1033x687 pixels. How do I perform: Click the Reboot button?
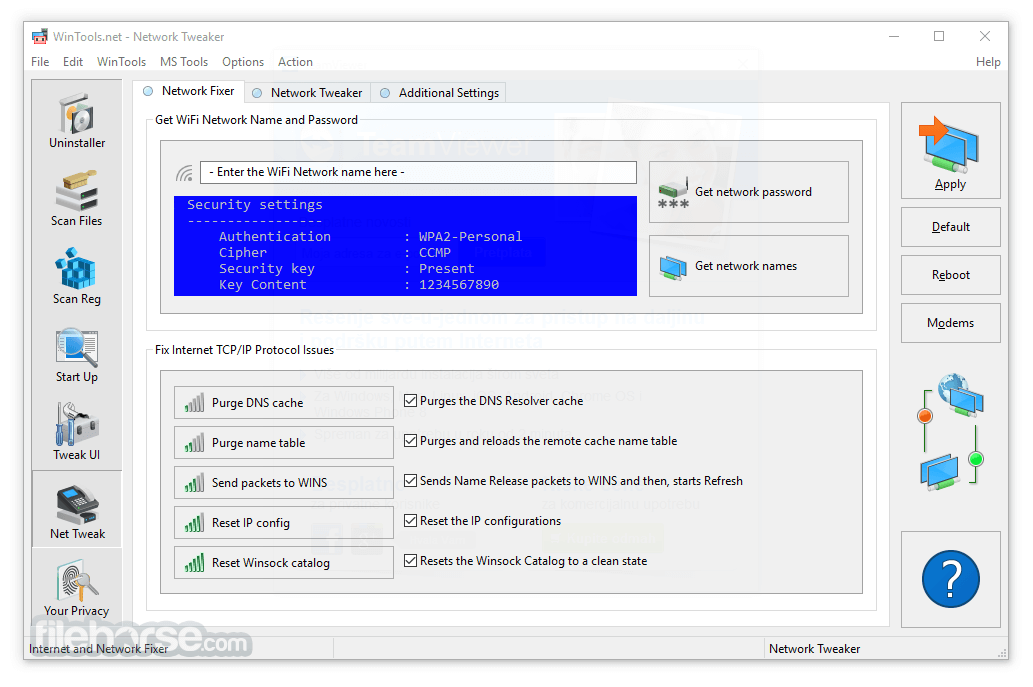951,275
